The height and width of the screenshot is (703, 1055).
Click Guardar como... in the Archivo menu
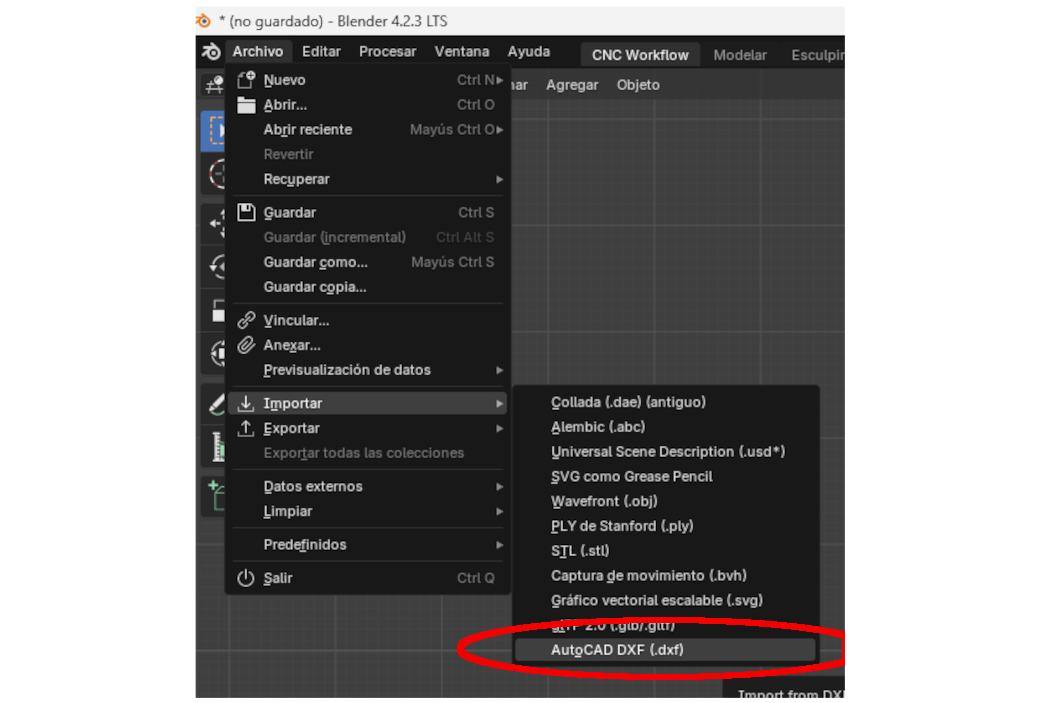click(x=315, y=262)
